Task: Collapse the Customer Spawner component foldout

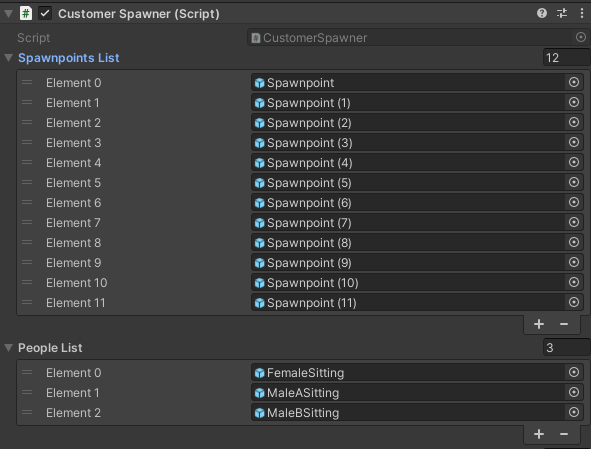Action: pyautogui.click(x=8, y=14)
